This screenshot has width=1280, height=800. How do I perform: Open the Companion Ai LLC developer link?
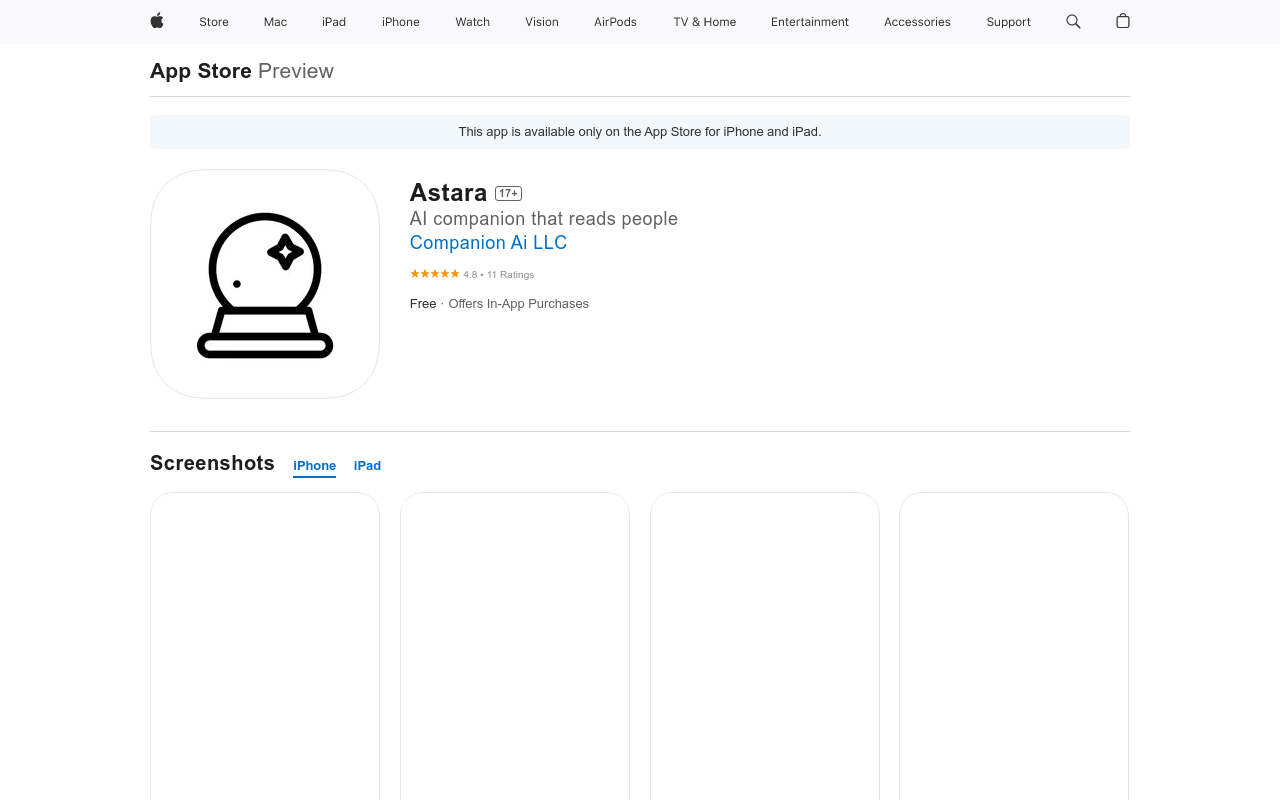488,243
